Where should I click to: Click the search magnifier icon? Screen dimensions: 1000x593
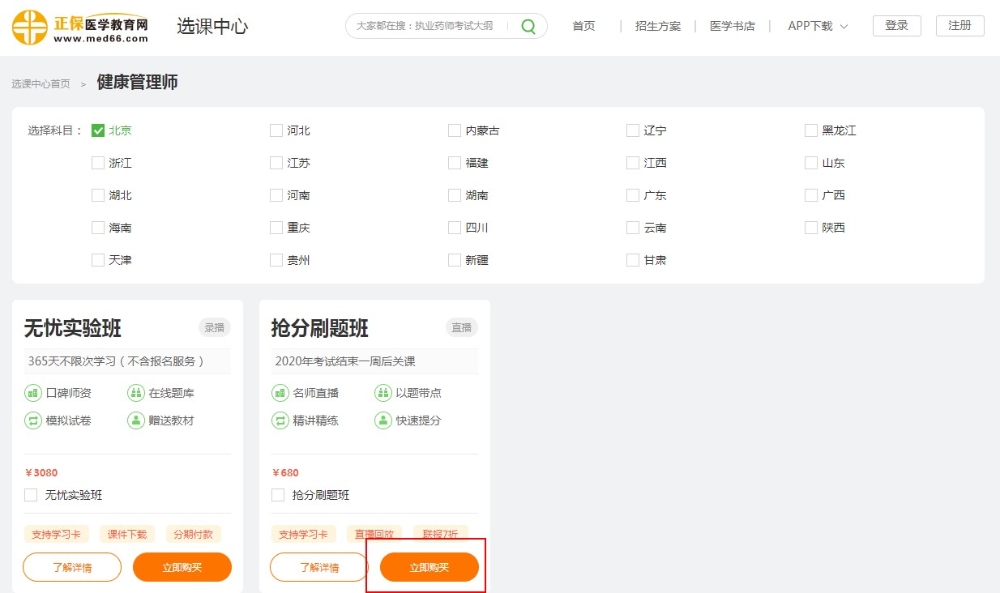(x=527, y=26)
